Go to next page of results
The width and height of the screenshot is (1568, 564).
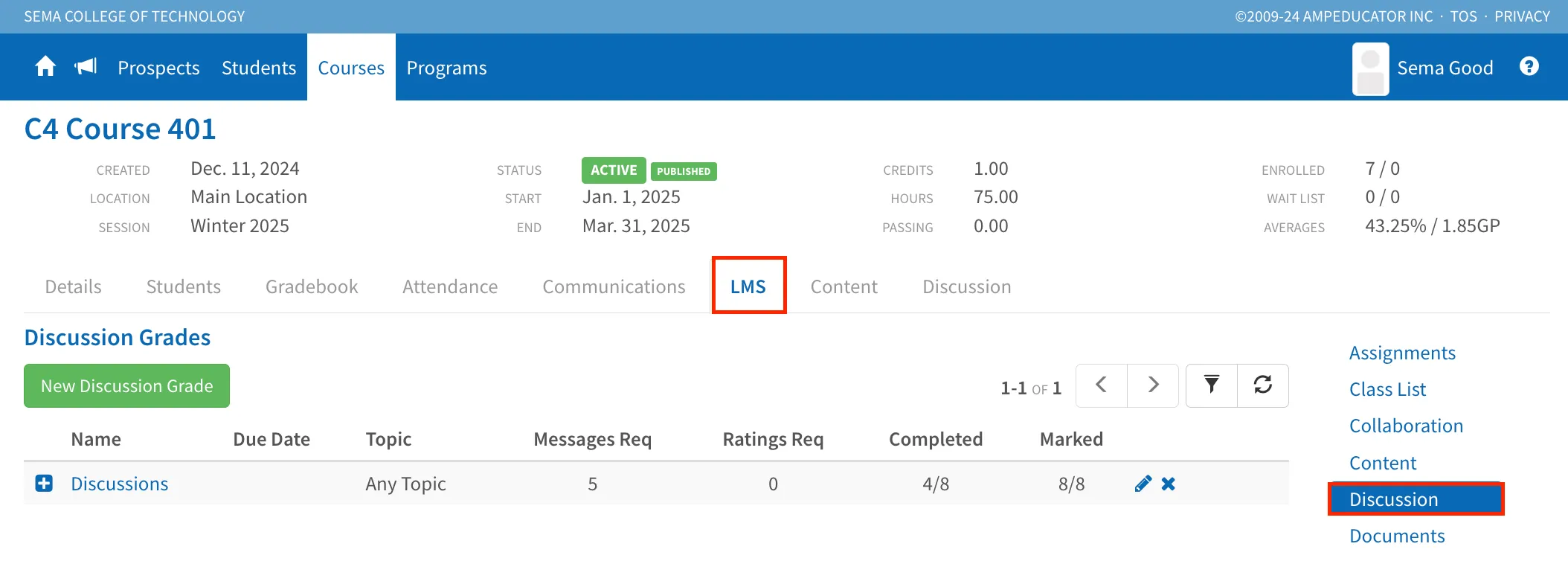click(x=1153, y=385)
